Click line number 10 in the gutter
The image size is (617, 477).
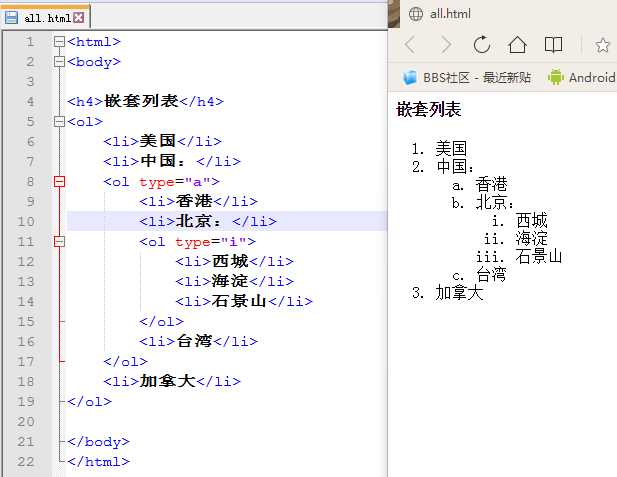[x=26, y=221]
